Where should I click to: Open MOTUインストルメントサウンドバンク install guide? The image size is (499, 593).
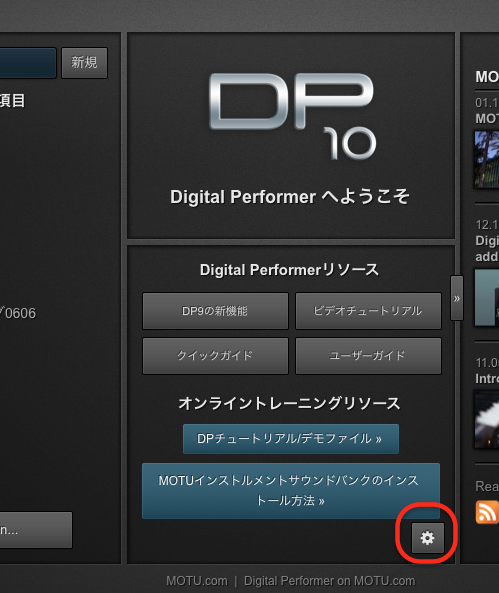click(x=291, y=491)
